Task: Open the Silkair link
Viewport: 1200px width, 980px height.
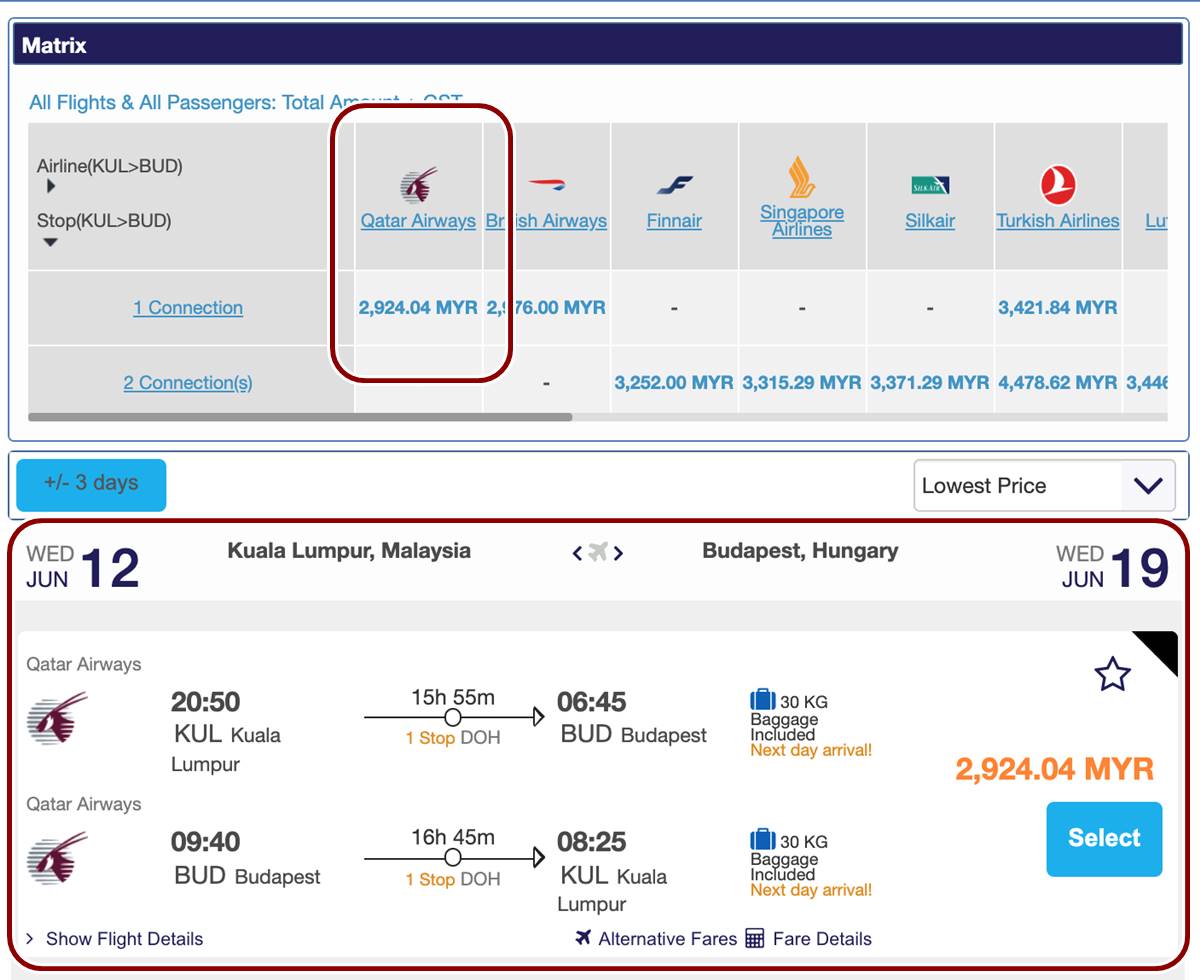Action: coord(930,221)
